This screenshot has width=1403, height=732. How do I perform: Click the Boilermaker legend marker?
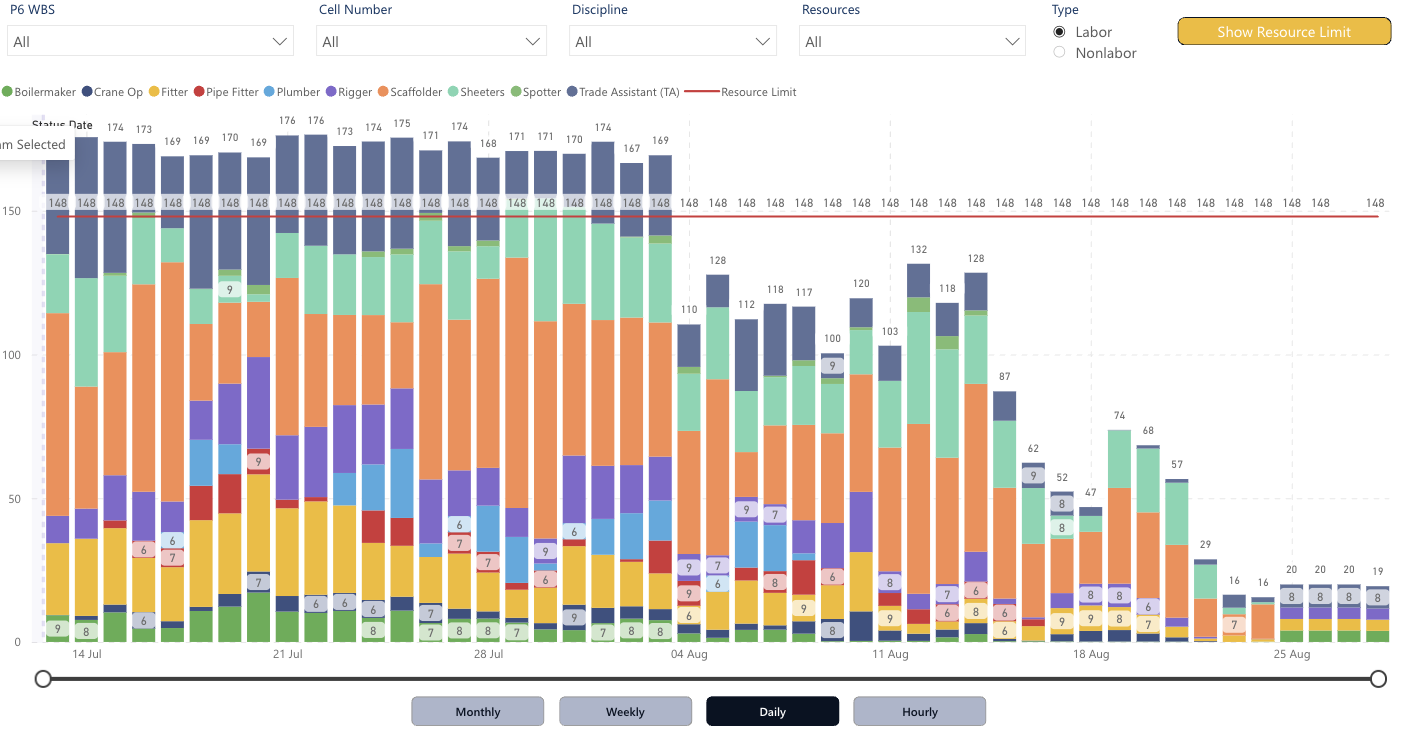click(7, 92)
